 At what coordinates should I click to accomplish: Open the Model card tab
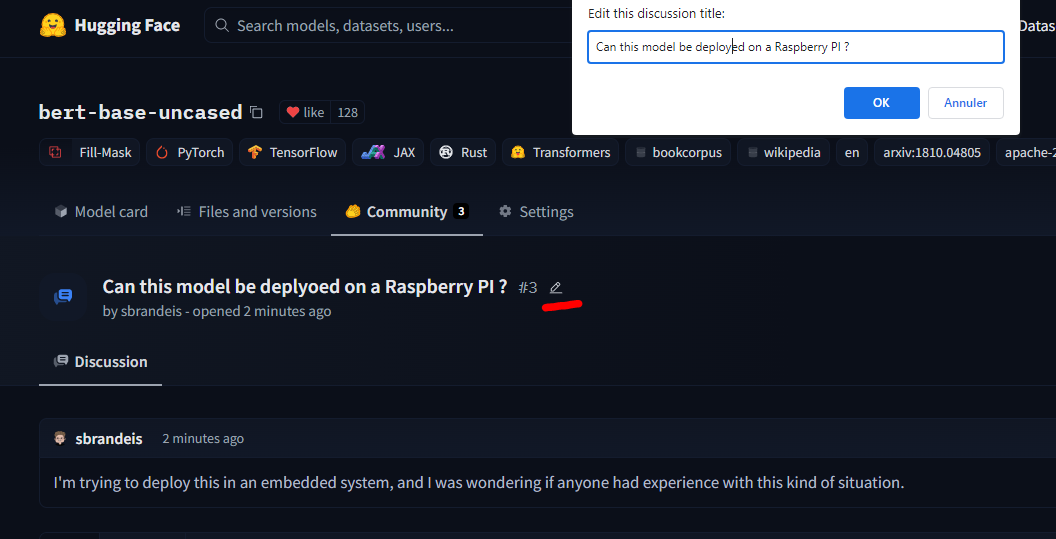101,212
